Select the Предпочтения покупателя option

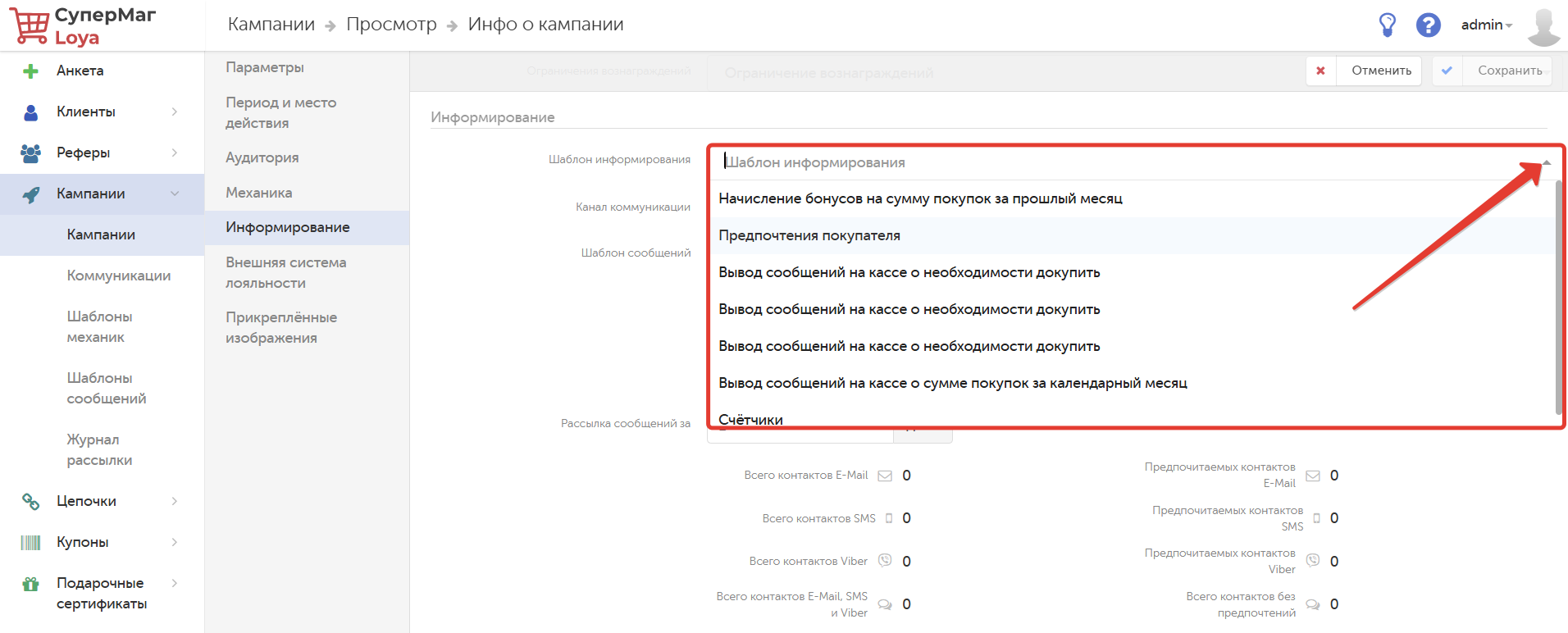click(809, 235)
